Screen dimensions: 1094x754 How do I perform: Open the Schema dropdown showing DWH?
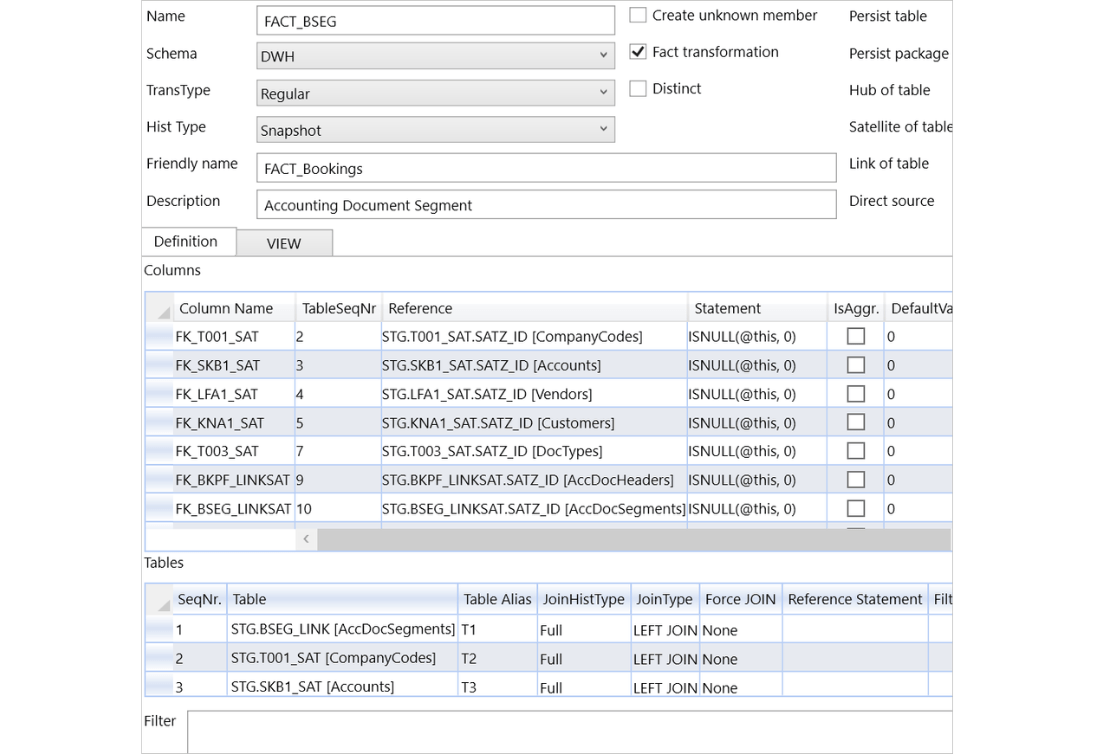(602, 56)
